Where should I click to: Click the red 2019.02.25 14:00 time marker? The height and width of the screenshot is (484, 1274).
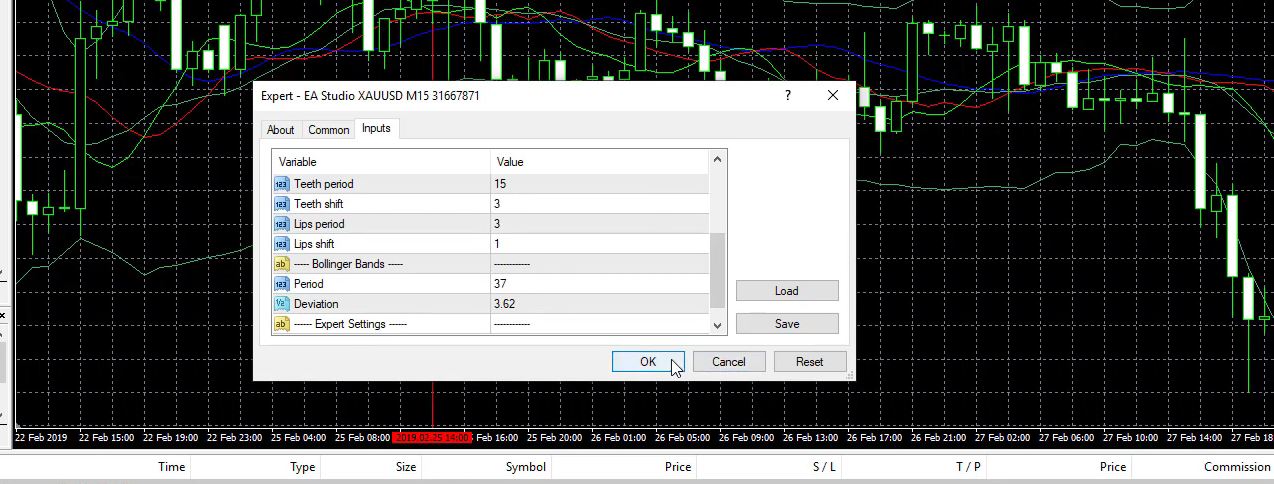coord(432,438)
